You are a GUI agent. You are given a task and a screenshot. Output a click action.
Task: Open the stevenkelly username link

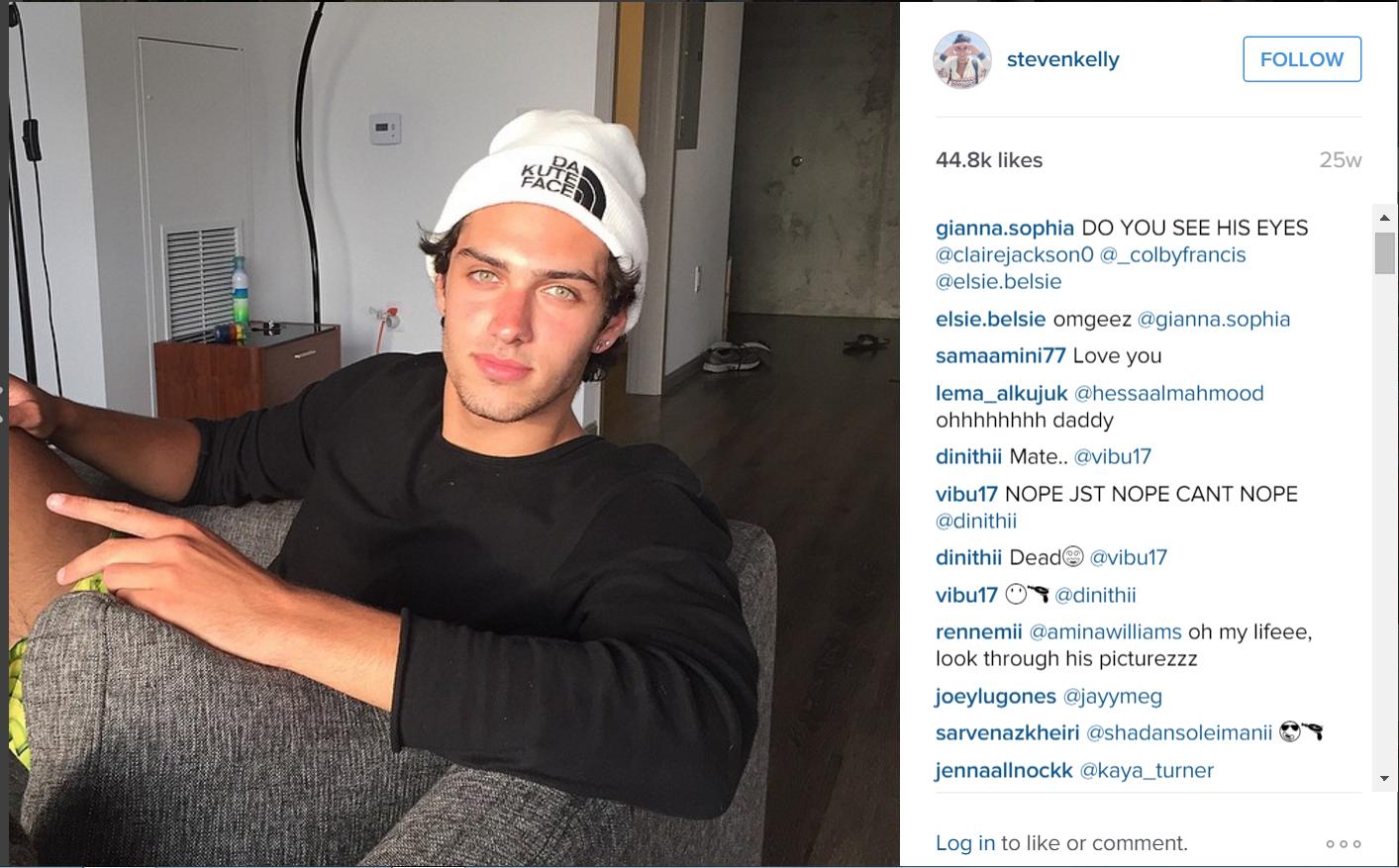pos(1062,59)
